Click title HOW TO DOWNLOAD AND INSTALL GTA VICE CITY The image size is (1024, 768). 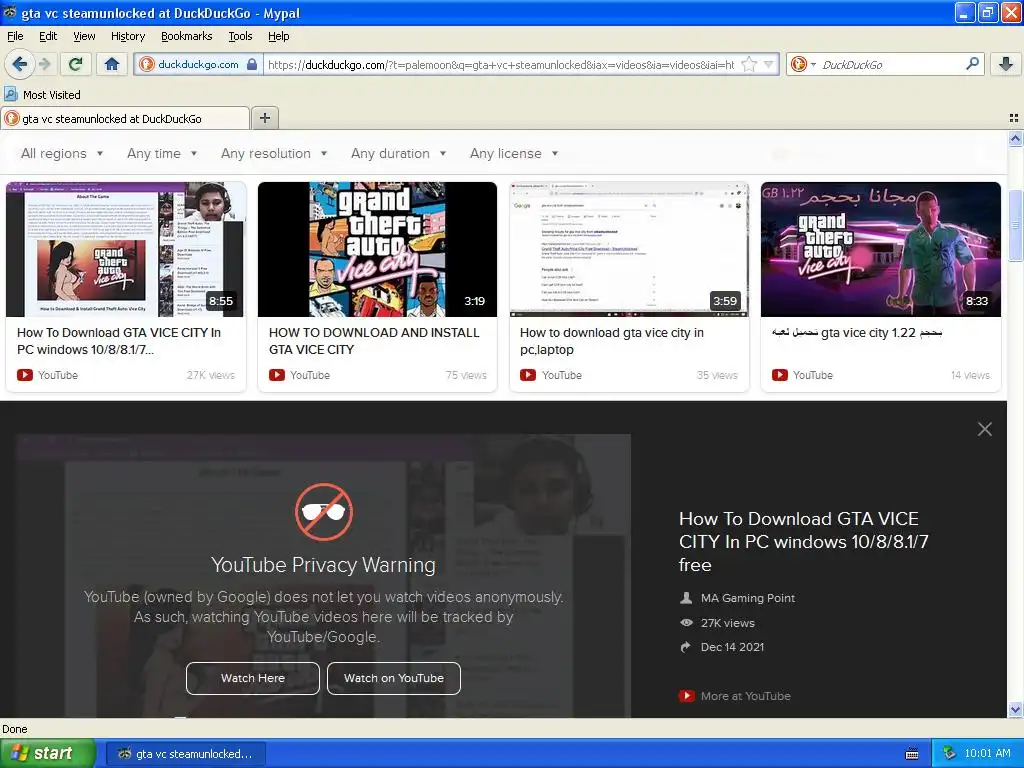point(374,341)
